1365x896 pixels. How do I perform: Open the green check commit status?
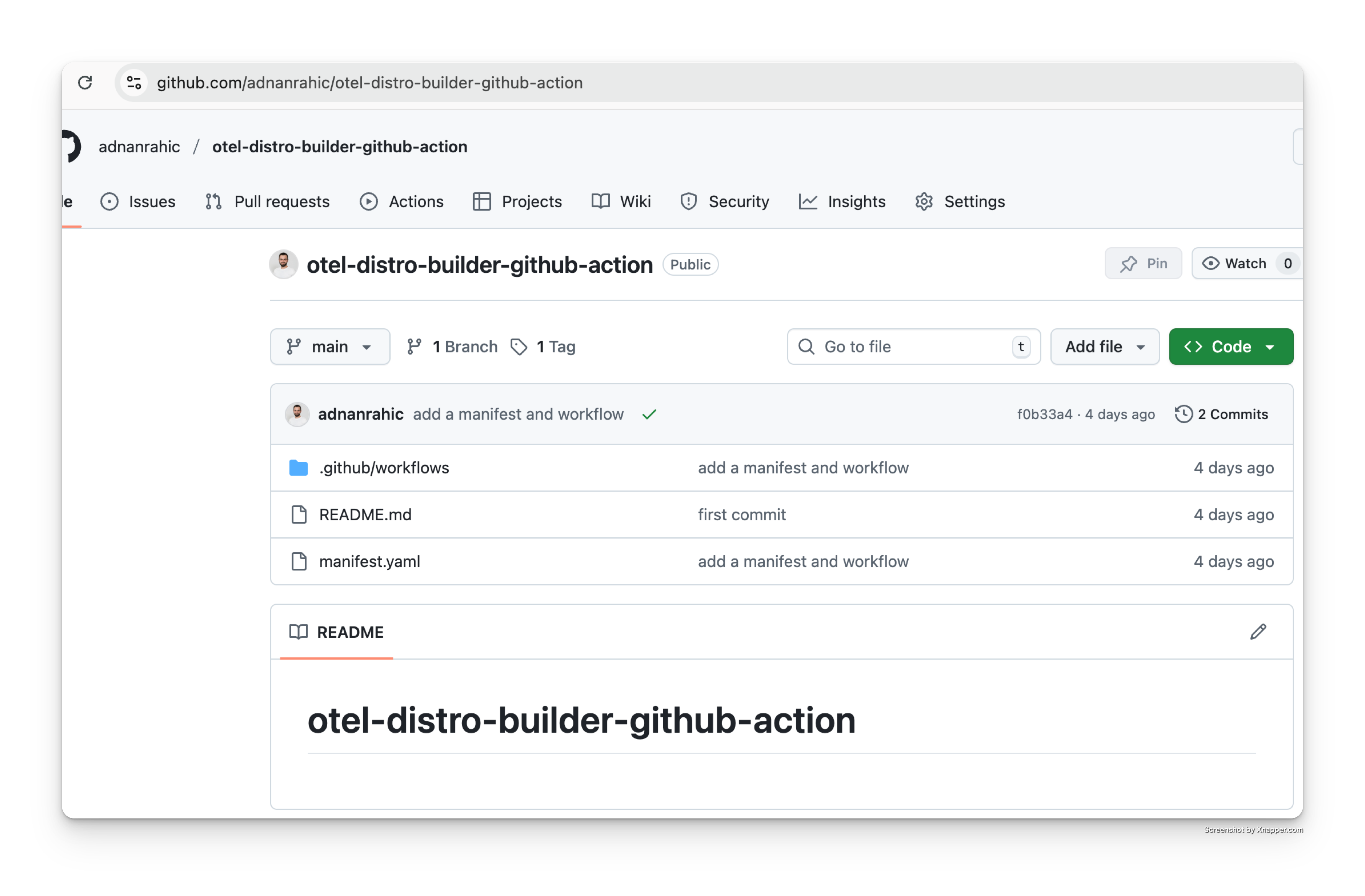point(649,414)
